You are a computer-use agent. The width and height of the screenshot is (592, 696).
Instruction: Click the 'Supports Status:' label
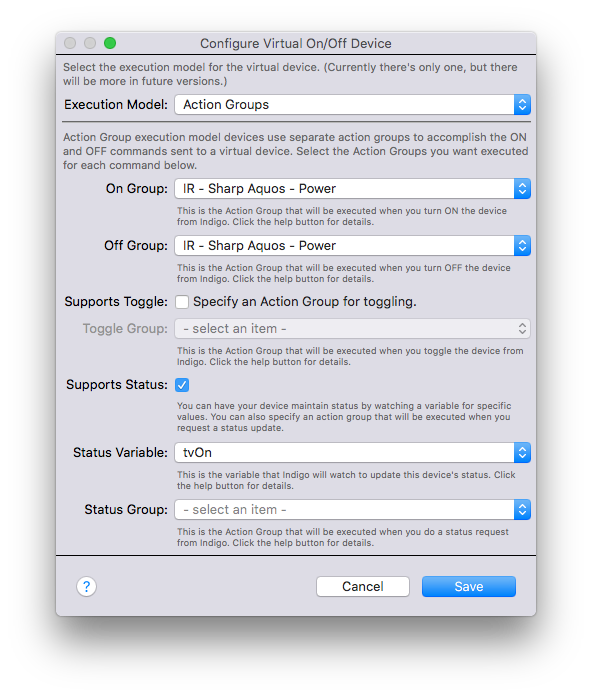click(117, 384)
